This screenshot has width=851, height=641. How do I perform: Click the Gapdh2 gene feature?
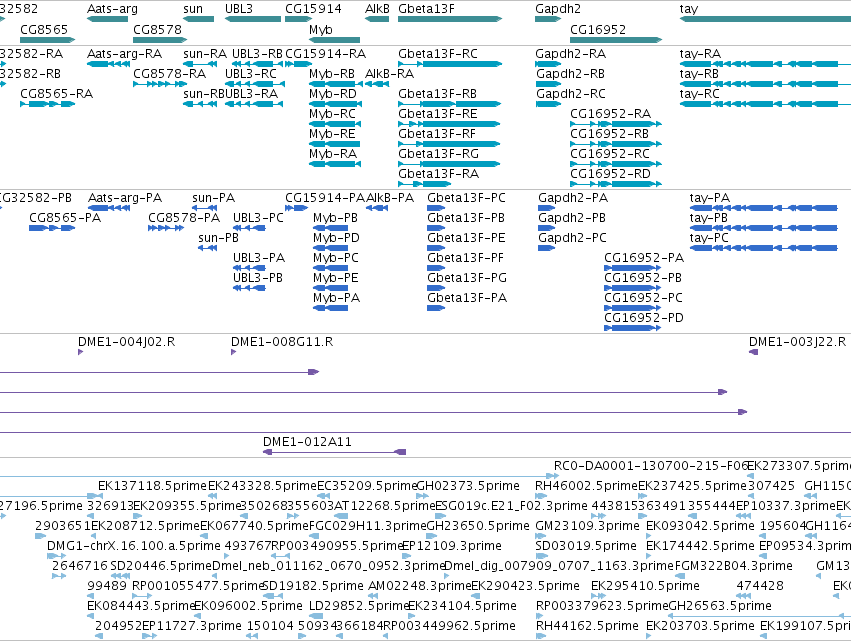[x=548, y=19]
